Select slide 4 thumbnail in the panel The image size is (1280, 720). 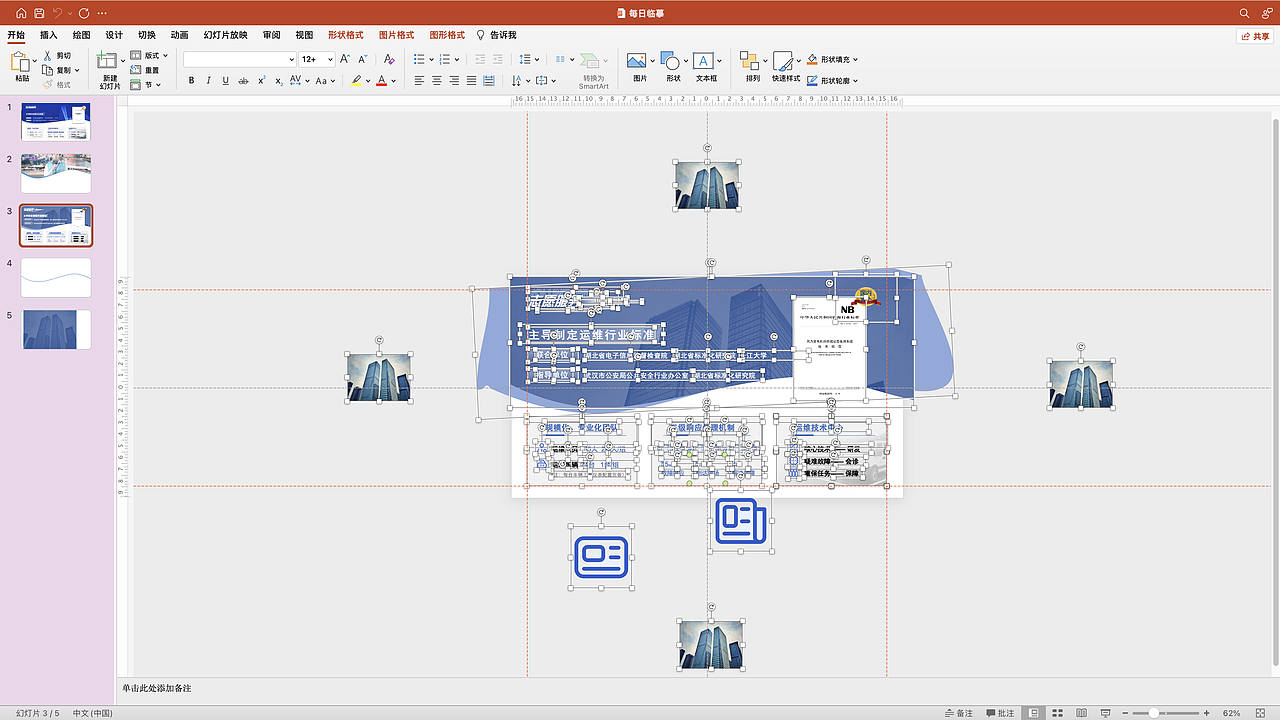(x=56, y=277)
